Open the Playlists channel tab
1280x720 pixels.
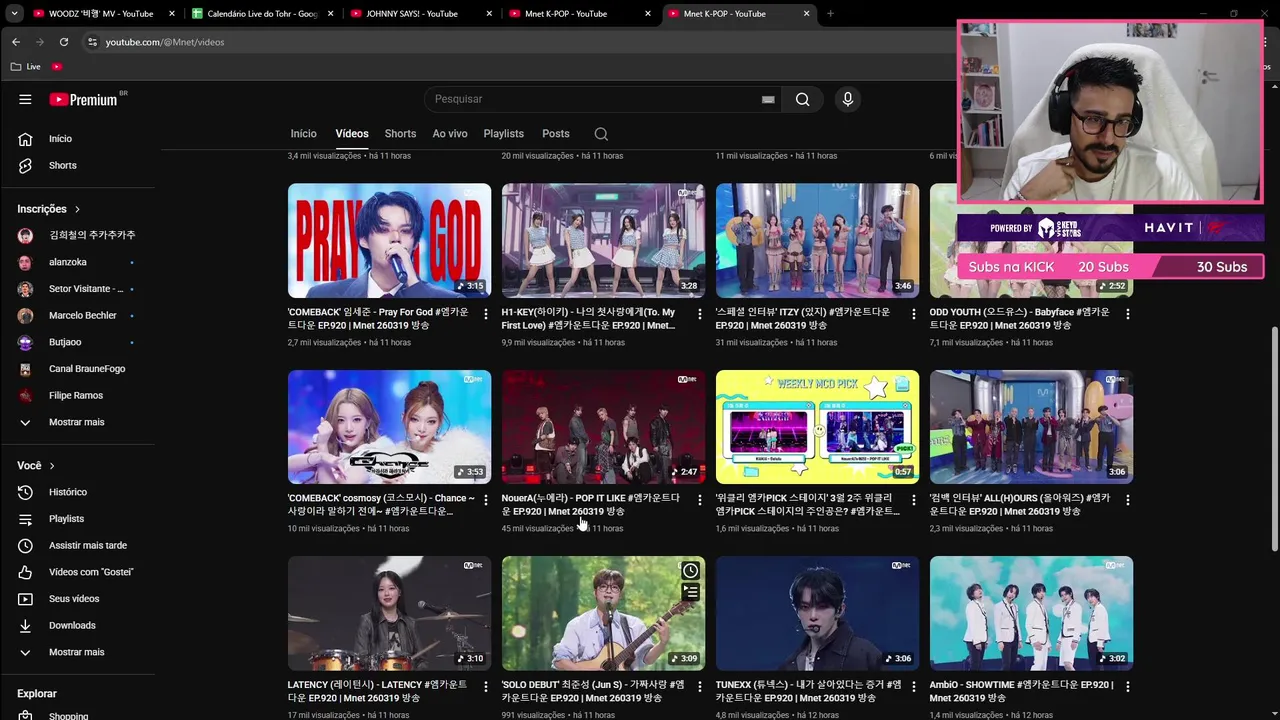503,134
